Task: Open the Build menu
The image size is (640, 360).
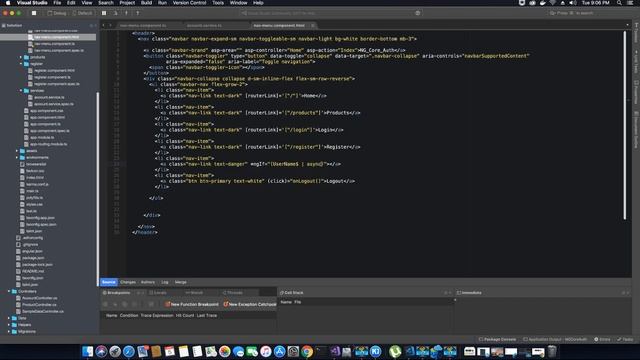Action: click(147, 3)
